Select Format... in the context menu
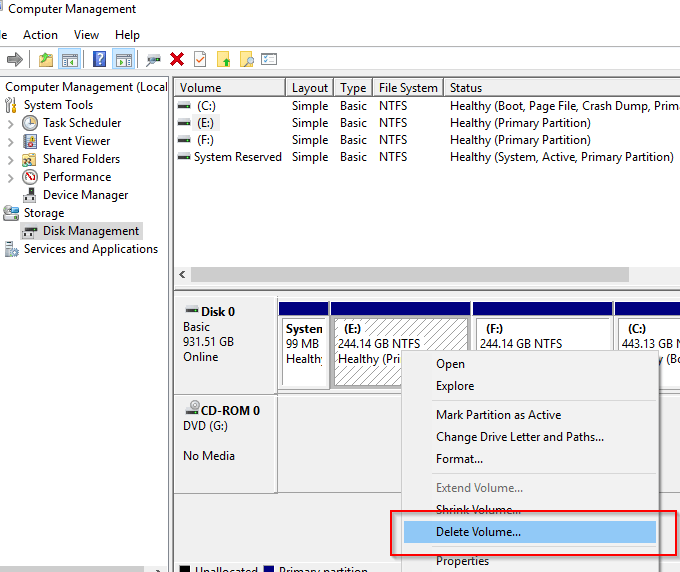Viewport: 680px width, 572px height. [459, 459]
